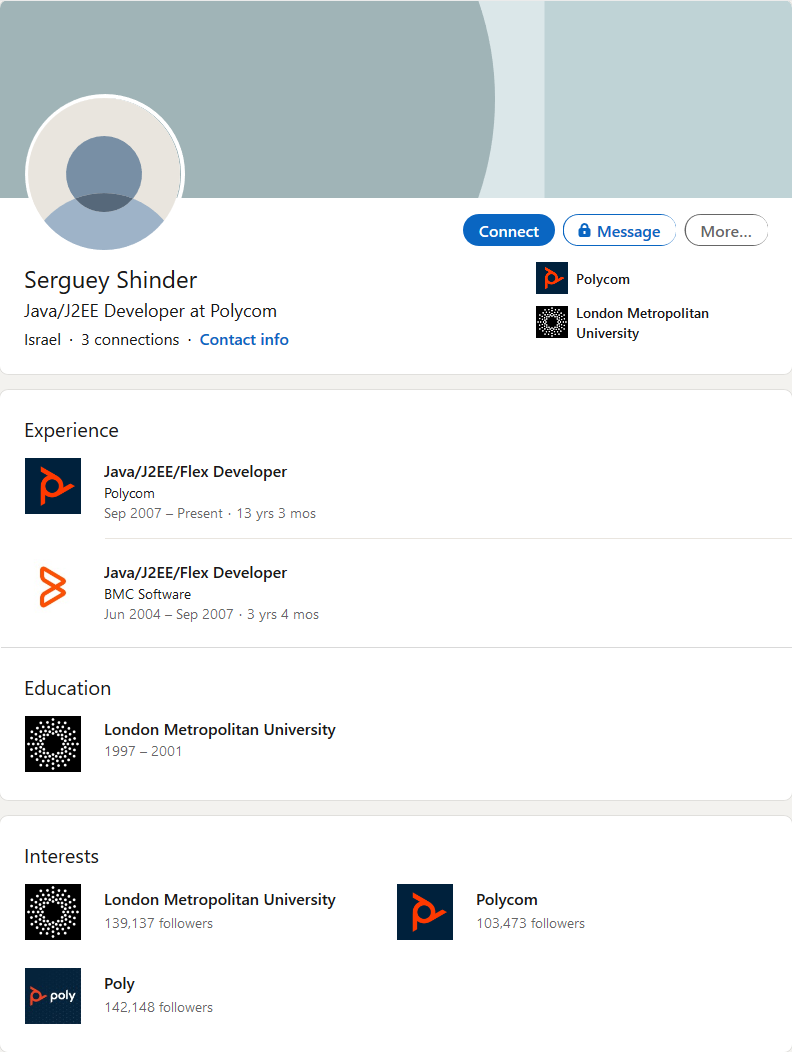Click the BMC Software logo icon
The image size is (792, 1052).
pyautogui.click(x=52, y=587)
